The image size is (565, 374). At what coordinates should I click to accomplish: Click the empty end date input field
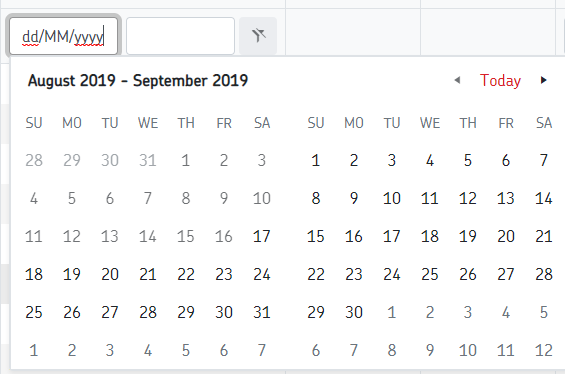pos(181,36)
